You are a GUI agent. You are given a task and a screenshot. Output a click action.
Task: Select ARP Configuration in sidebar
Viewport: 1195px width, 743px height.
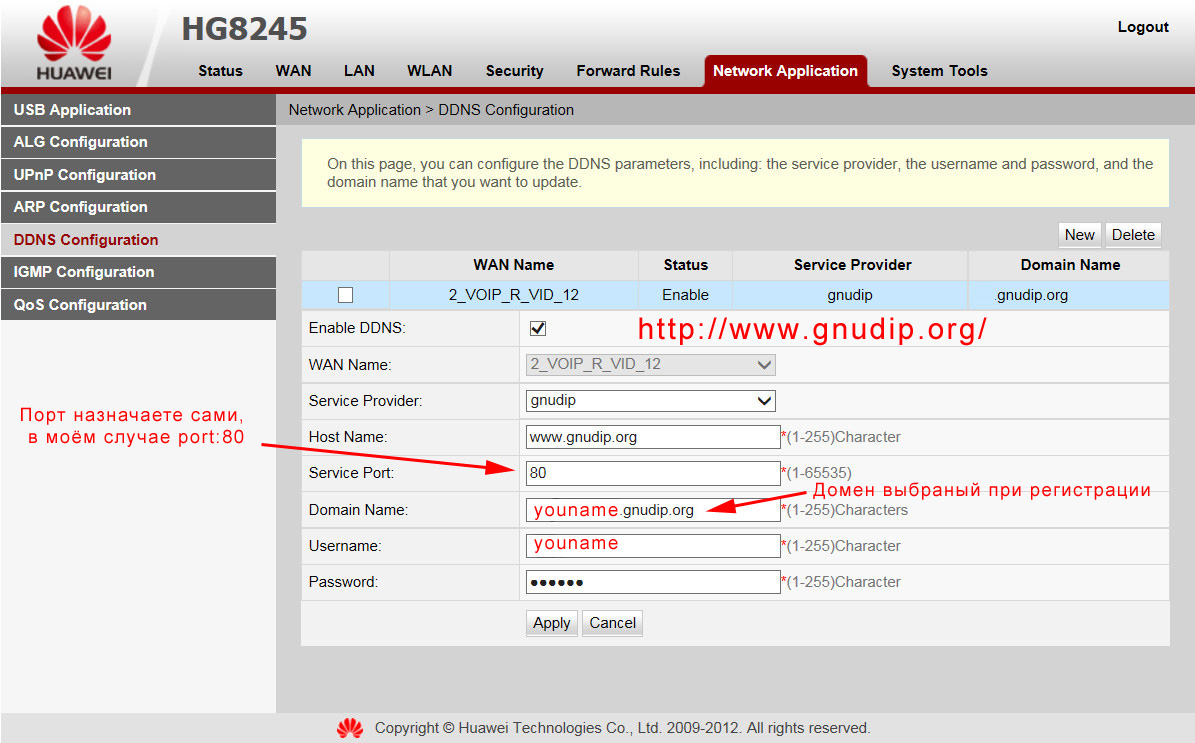point(138,207)
